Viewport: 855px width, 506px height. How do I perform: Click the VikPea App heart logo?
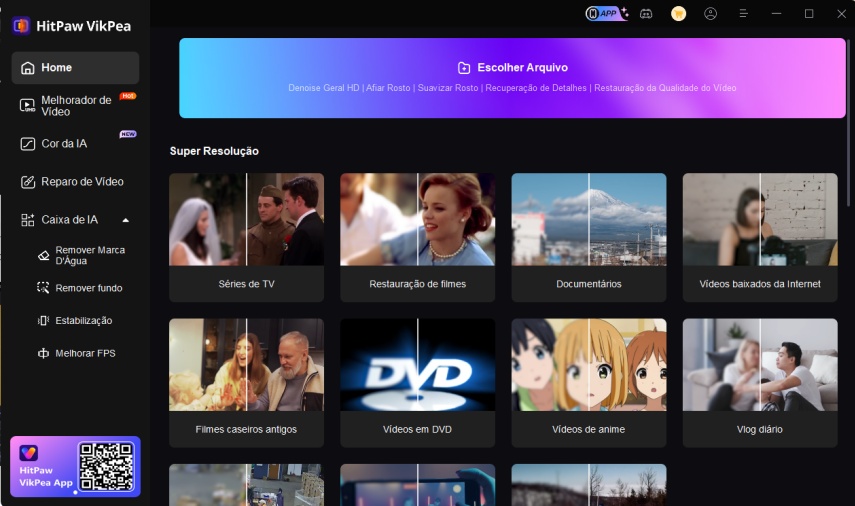click(x=28, y=453)
